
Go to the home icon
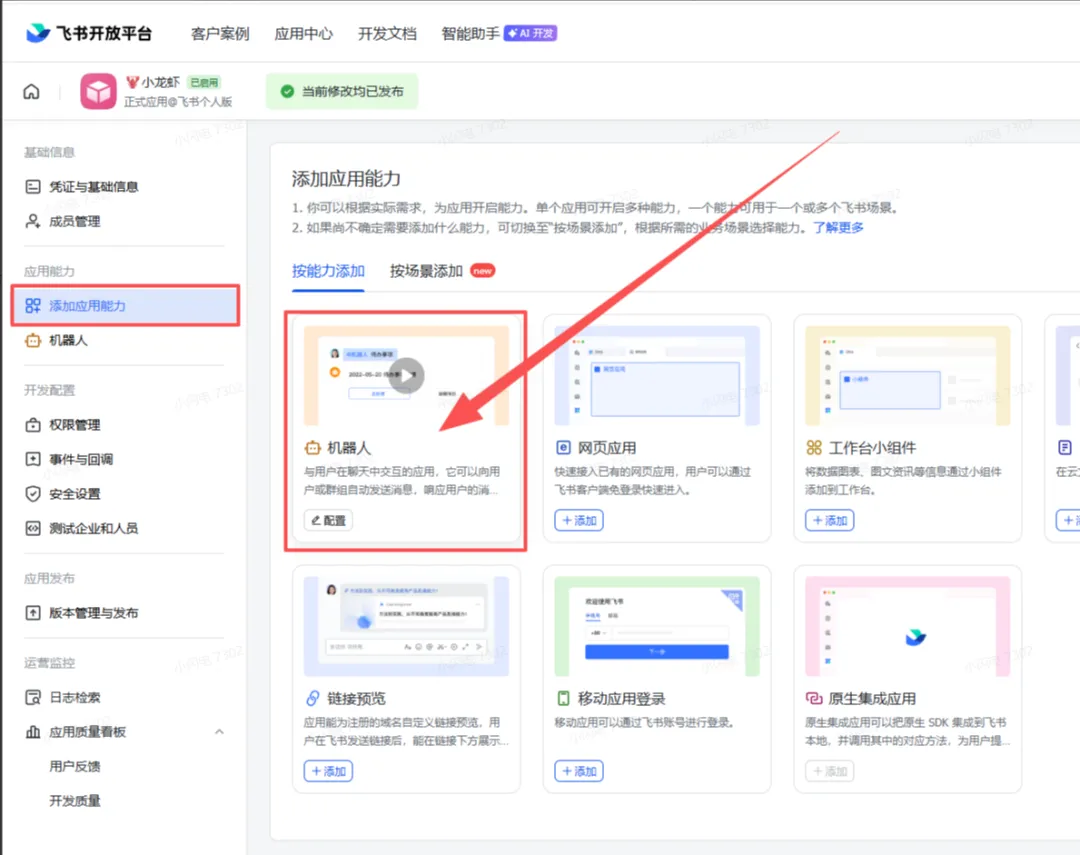31,91
